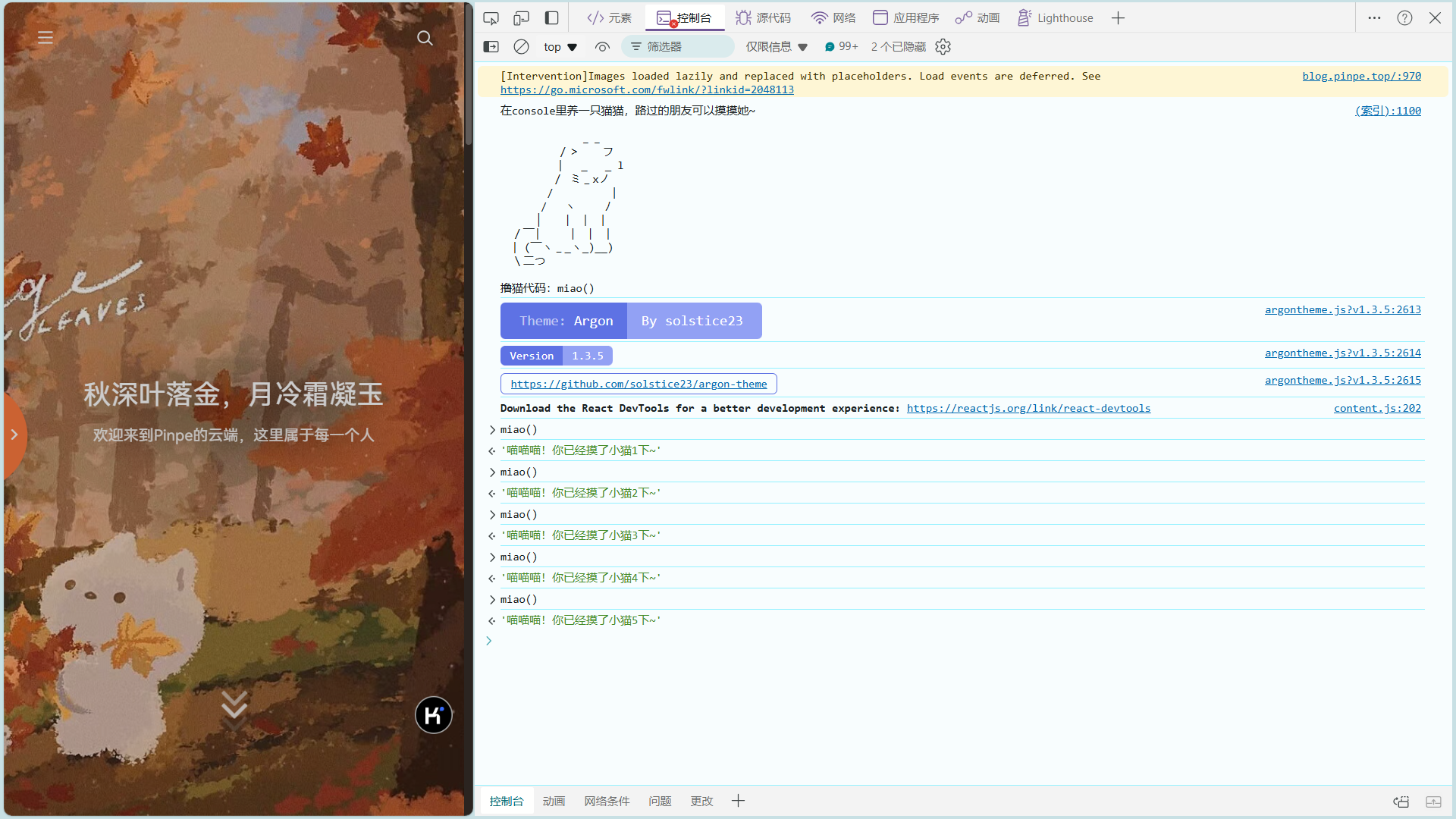This screenshot has height=819, width=1456.
Task: Open the network conditions drawer tab
Action: [x=607, y=802]
